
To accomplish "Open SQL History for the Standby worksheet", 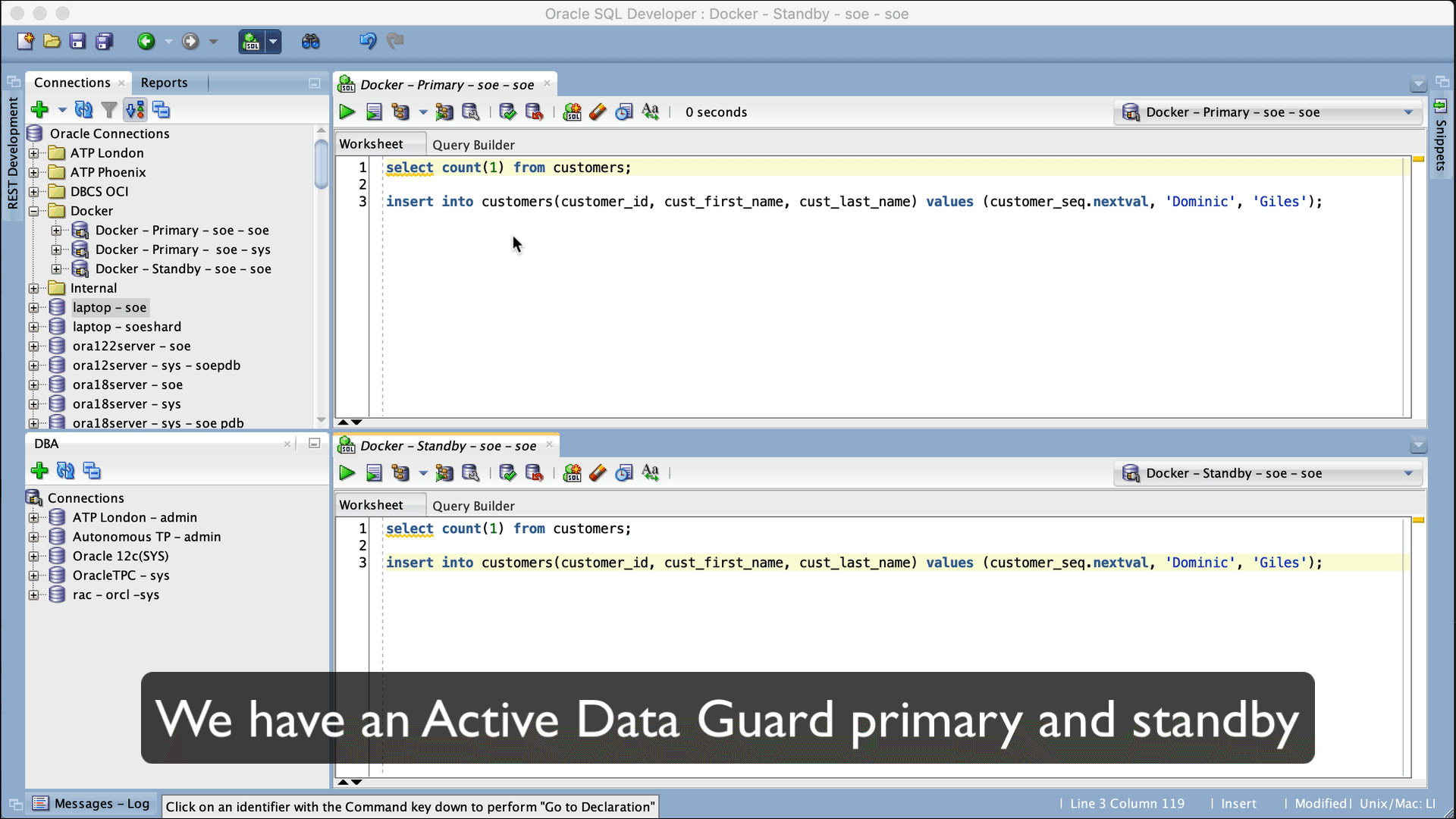I will point(624,472).
